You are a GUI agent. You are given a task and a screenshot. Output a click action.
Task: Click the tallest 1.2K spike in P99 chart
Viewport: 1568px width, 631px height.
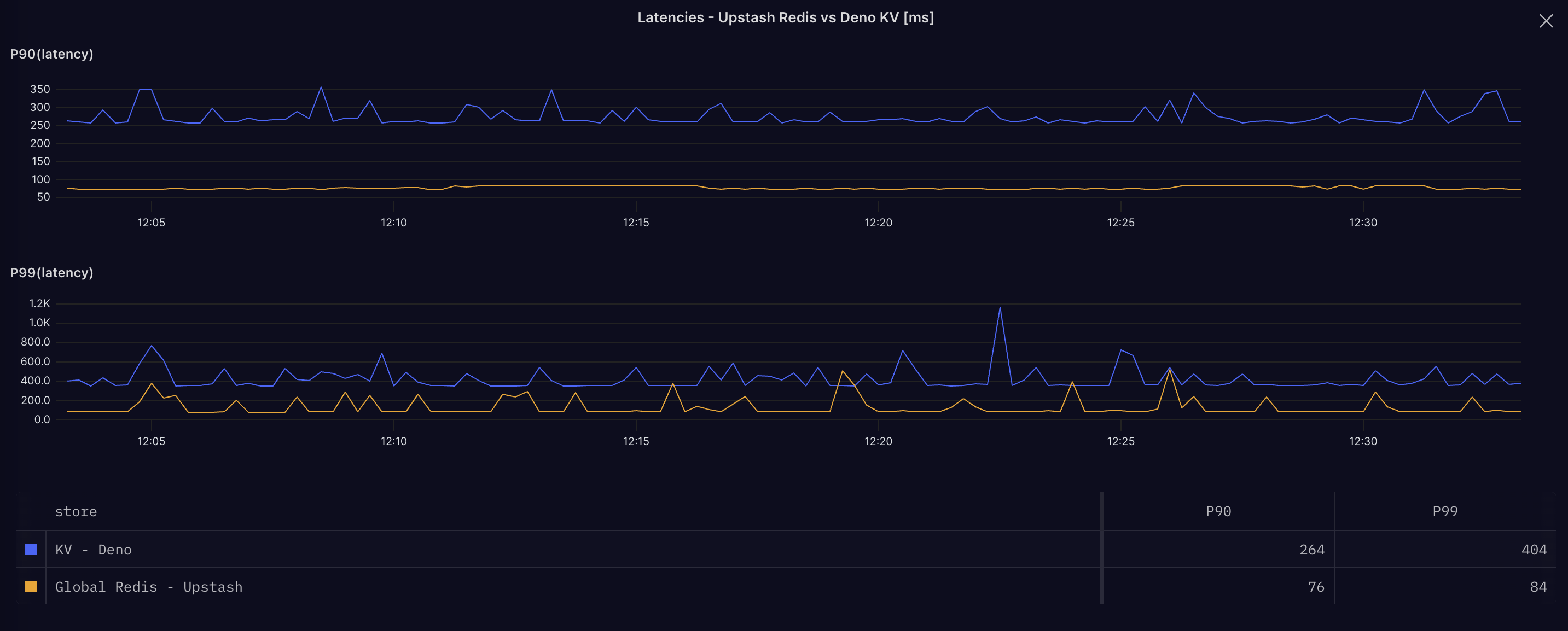1000,308
